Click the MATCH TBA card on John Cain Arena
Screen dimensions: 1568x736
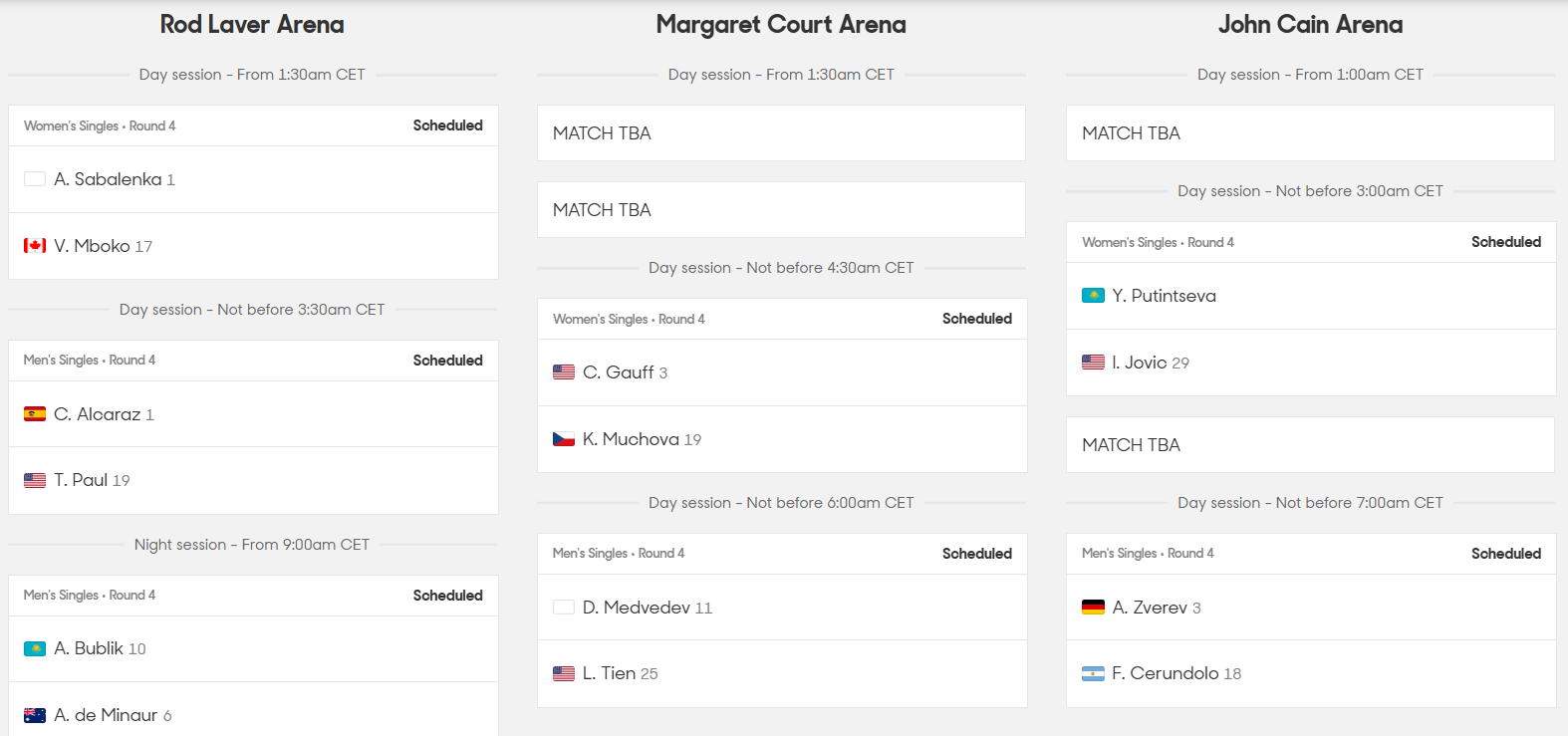(x=1310, y=132)
